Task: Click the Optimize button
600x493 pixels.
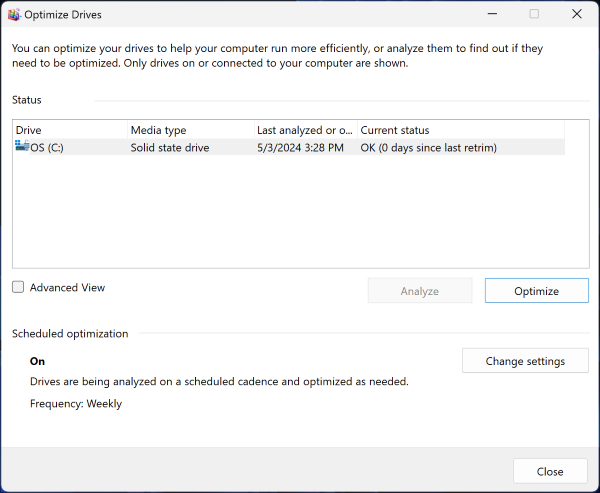Action: (536, 291)
